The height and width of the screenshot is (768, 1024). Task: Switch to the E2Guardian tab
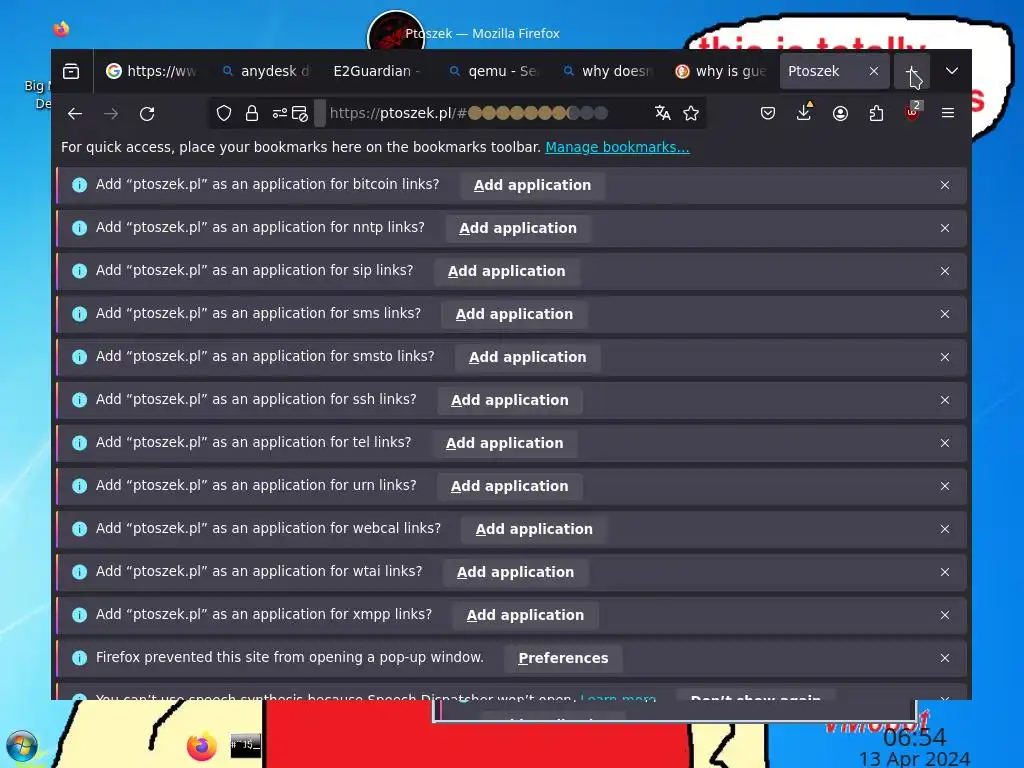[x=377, y=71]
